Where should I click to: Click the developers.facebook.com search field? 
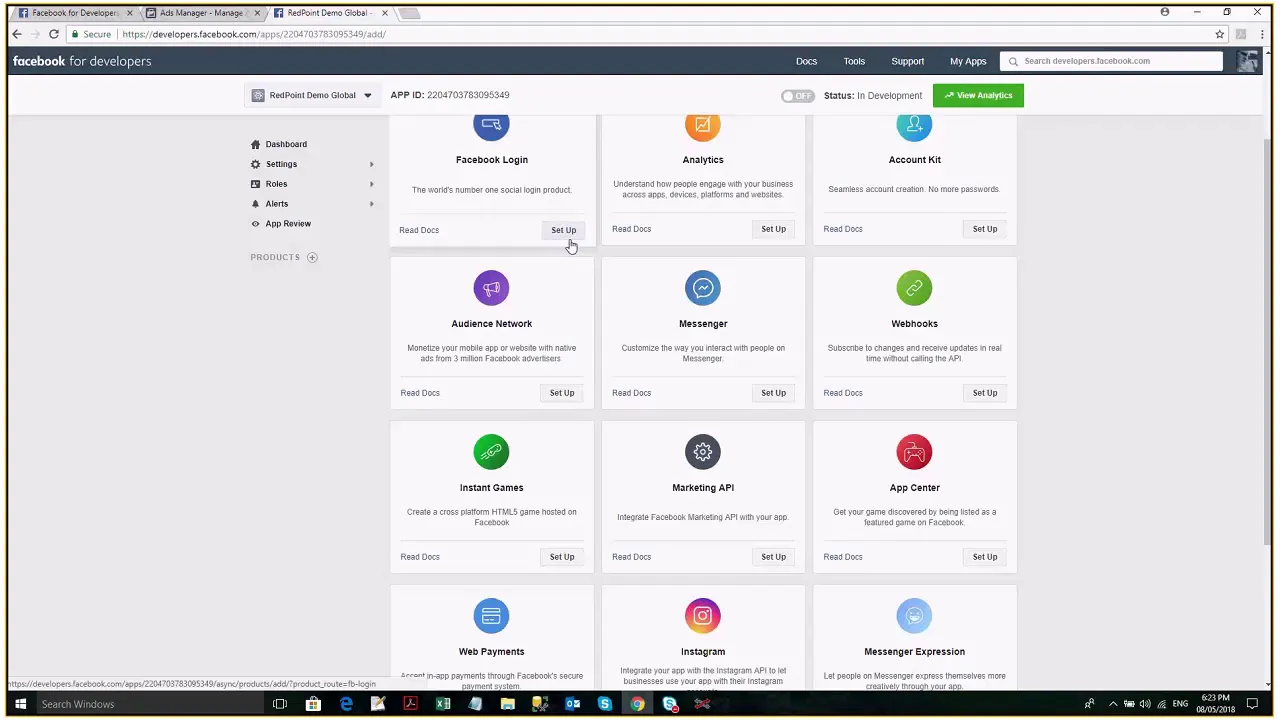(1112, 61)
